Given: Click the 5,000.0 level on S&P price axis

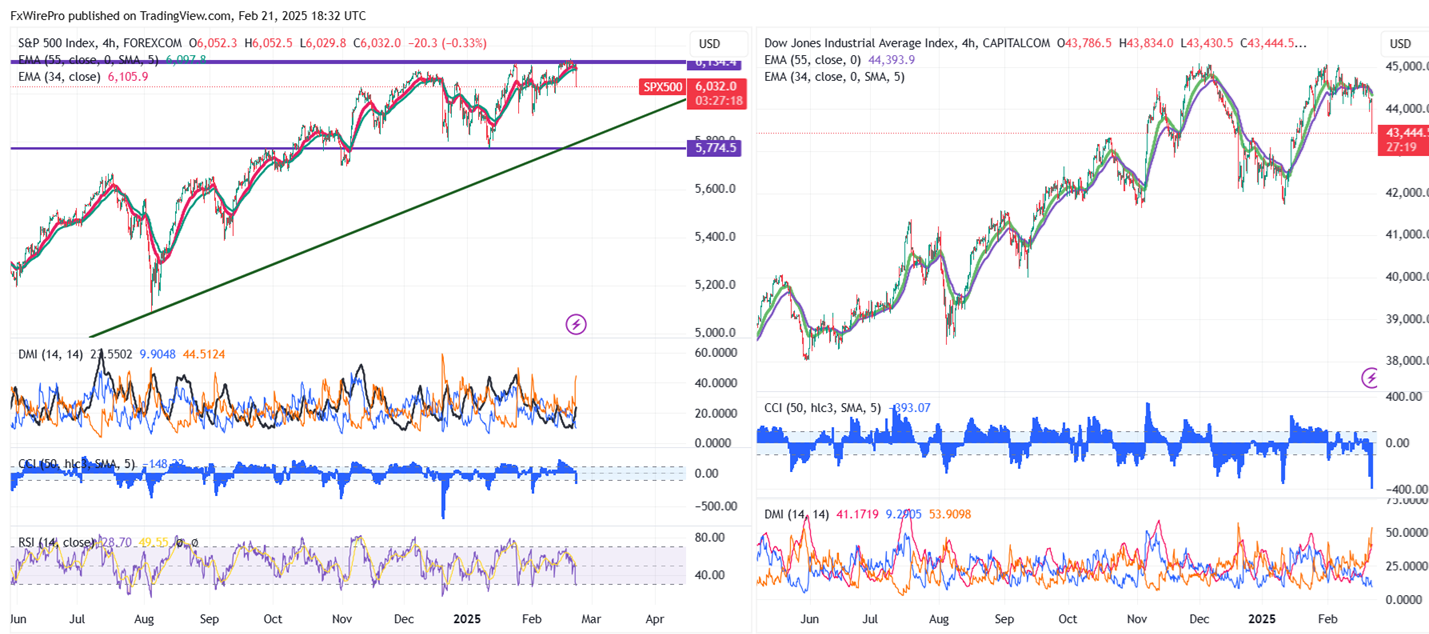Looking at the screenshot, I should 715,333.
